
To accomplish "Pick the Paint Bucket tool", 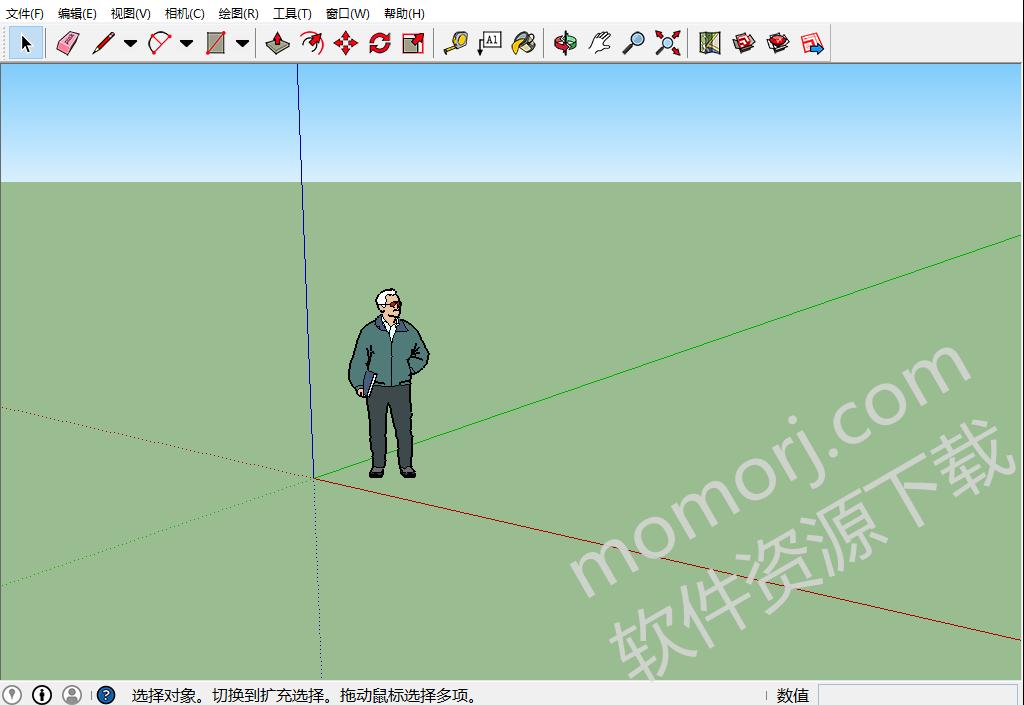I will click(x=523, y=43).
